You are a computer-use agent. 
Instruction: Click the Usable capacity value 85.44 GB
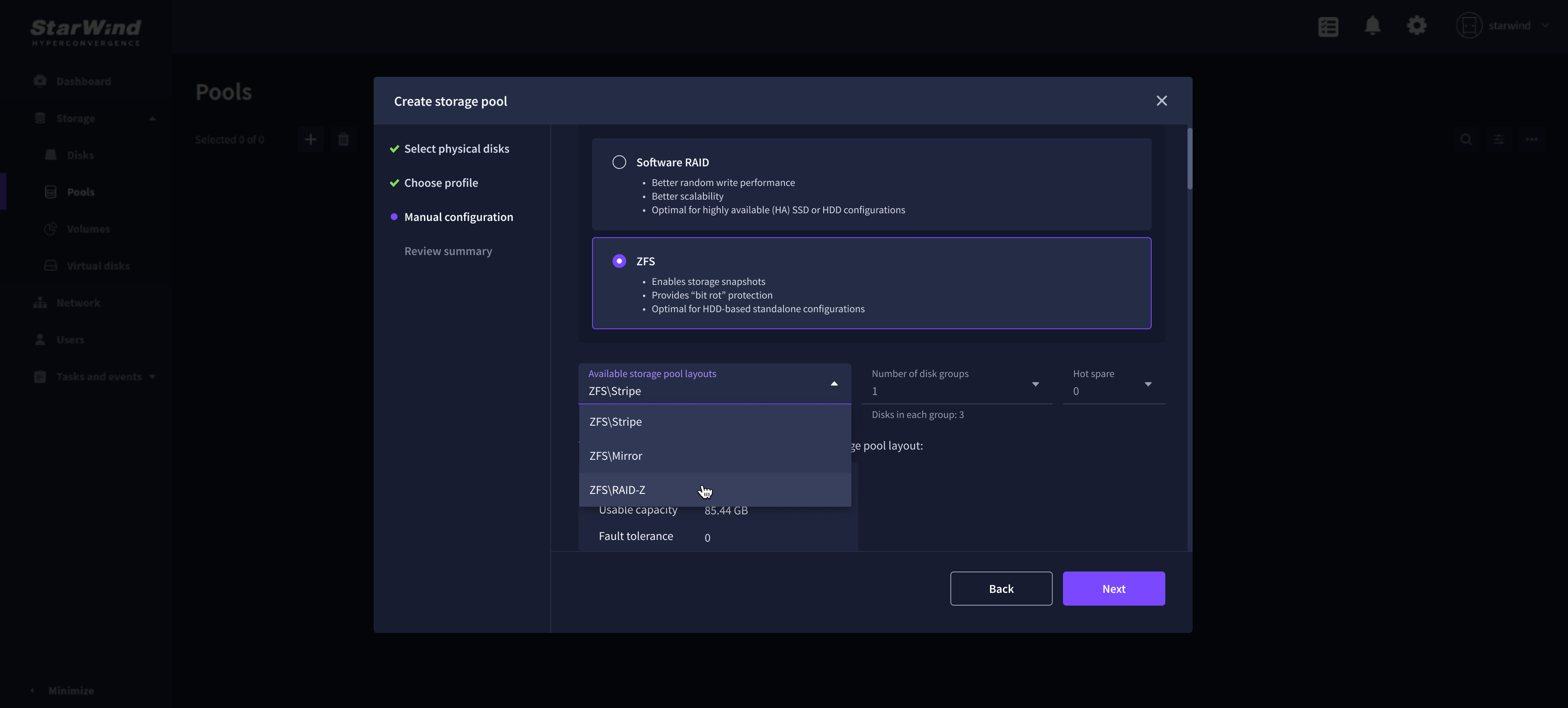pyautogui.click(x=726, y=510)
